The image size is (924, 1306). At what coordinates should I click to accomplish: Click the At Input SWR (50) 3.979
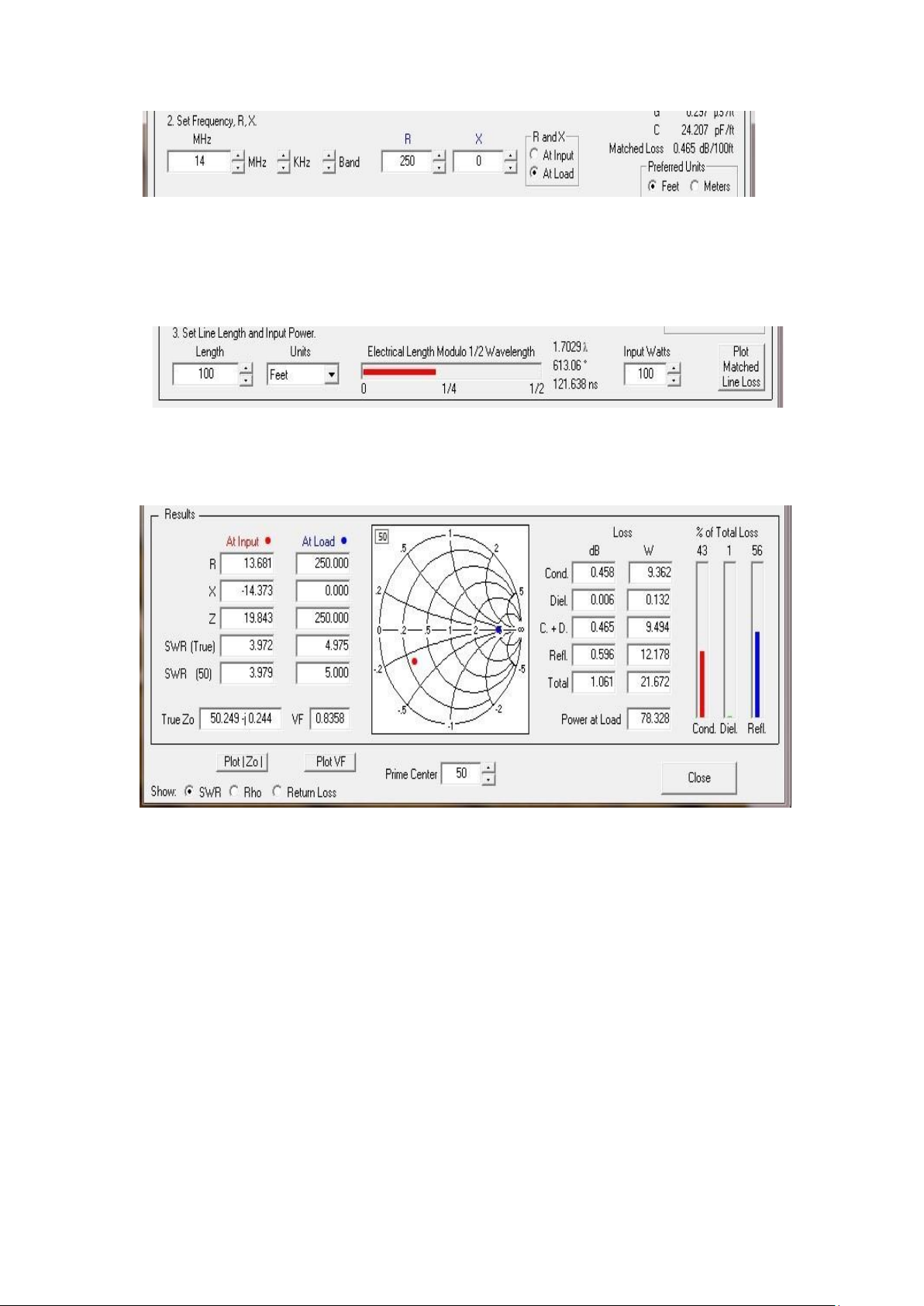point(247,673)
